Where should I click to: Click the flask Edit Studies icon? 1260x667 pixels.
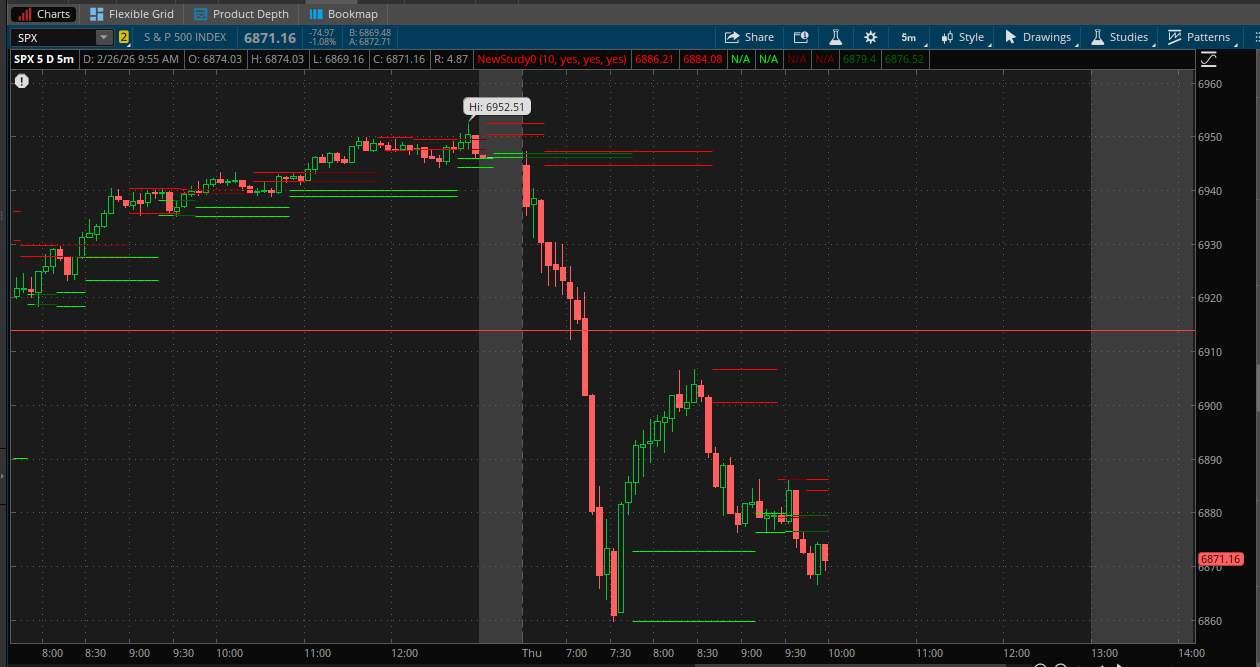click(x=835, y=37)
